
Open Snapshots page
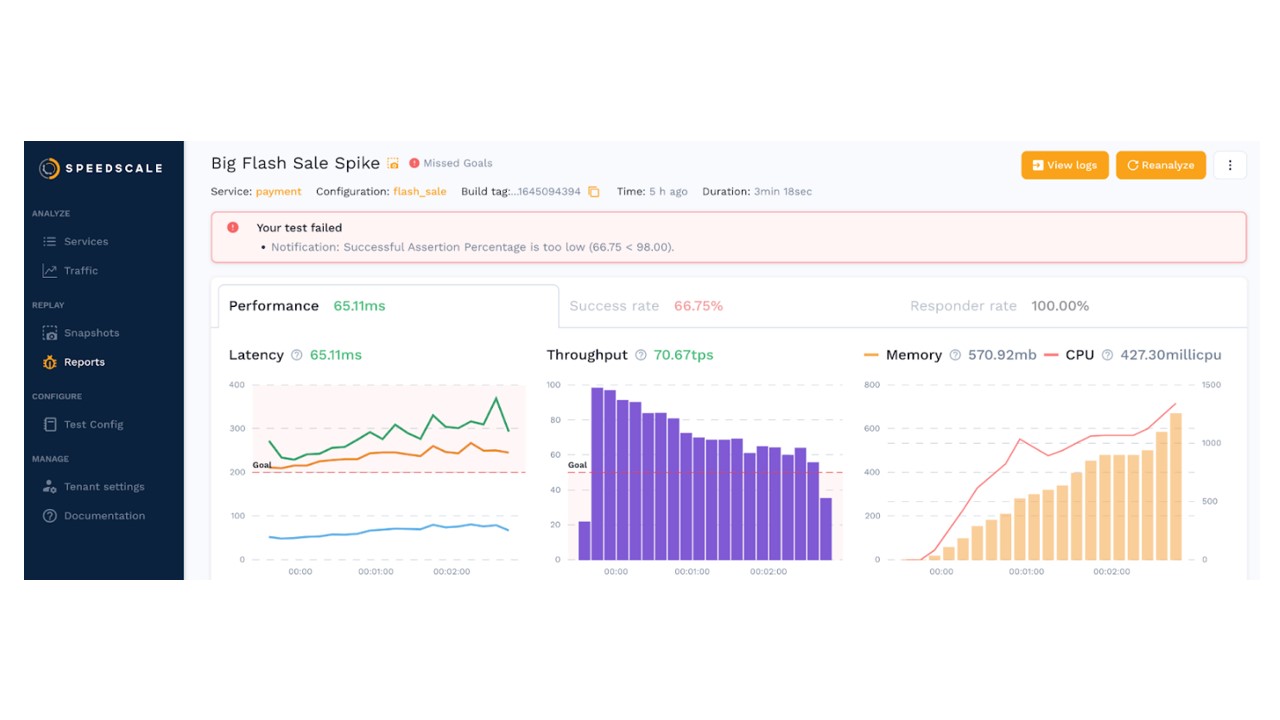[91, 333]
